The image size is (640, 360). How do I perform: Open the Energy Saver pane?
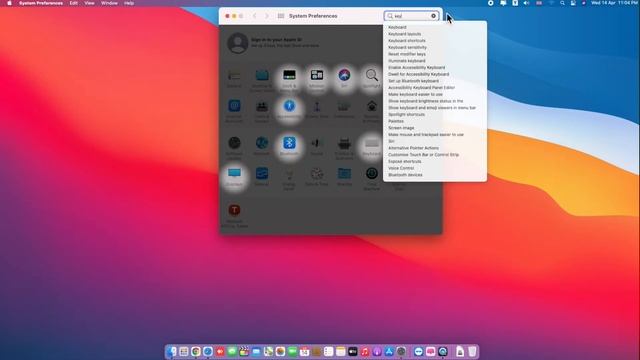pos(289,174)
